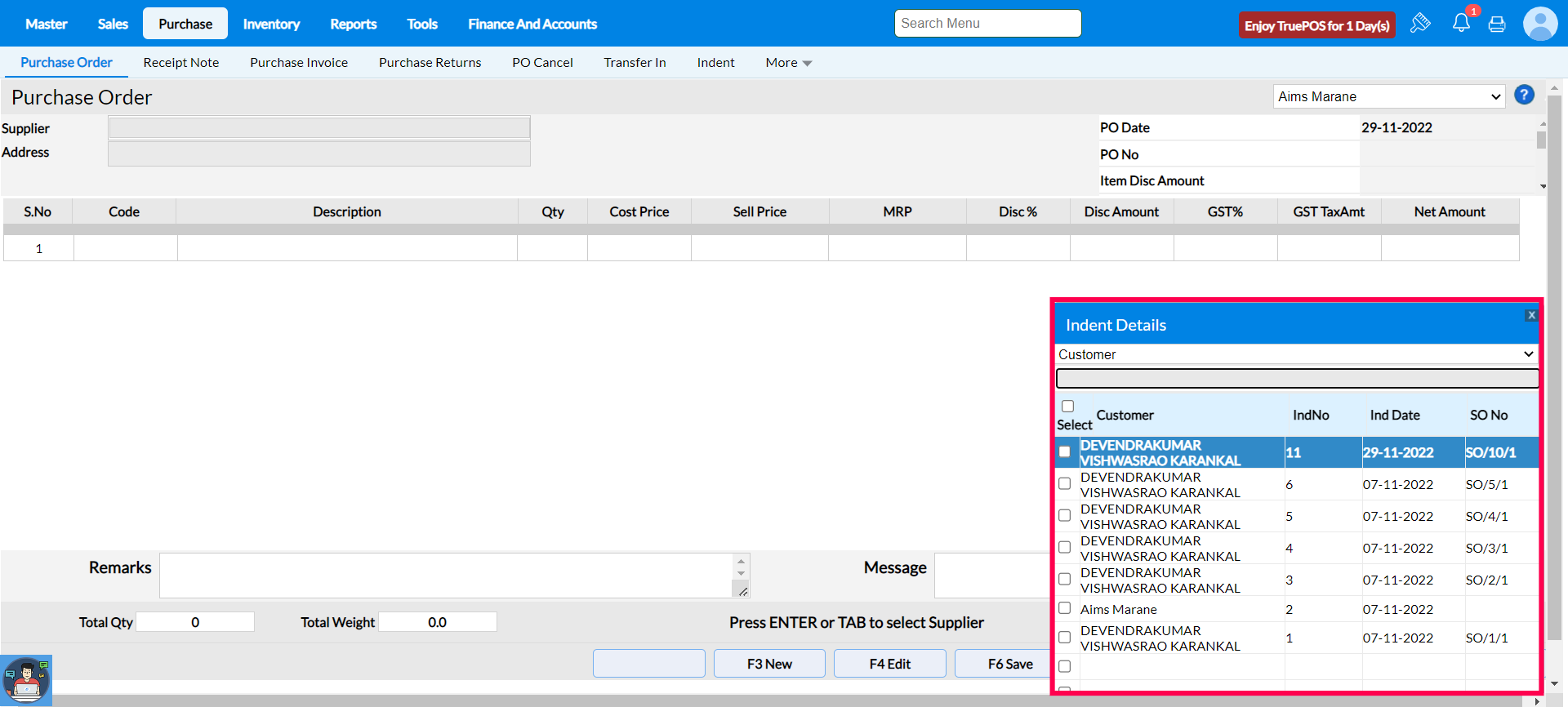The image size is (1568, 707).
Task: Click the F3 New button
Action: [x=769, y=664]
